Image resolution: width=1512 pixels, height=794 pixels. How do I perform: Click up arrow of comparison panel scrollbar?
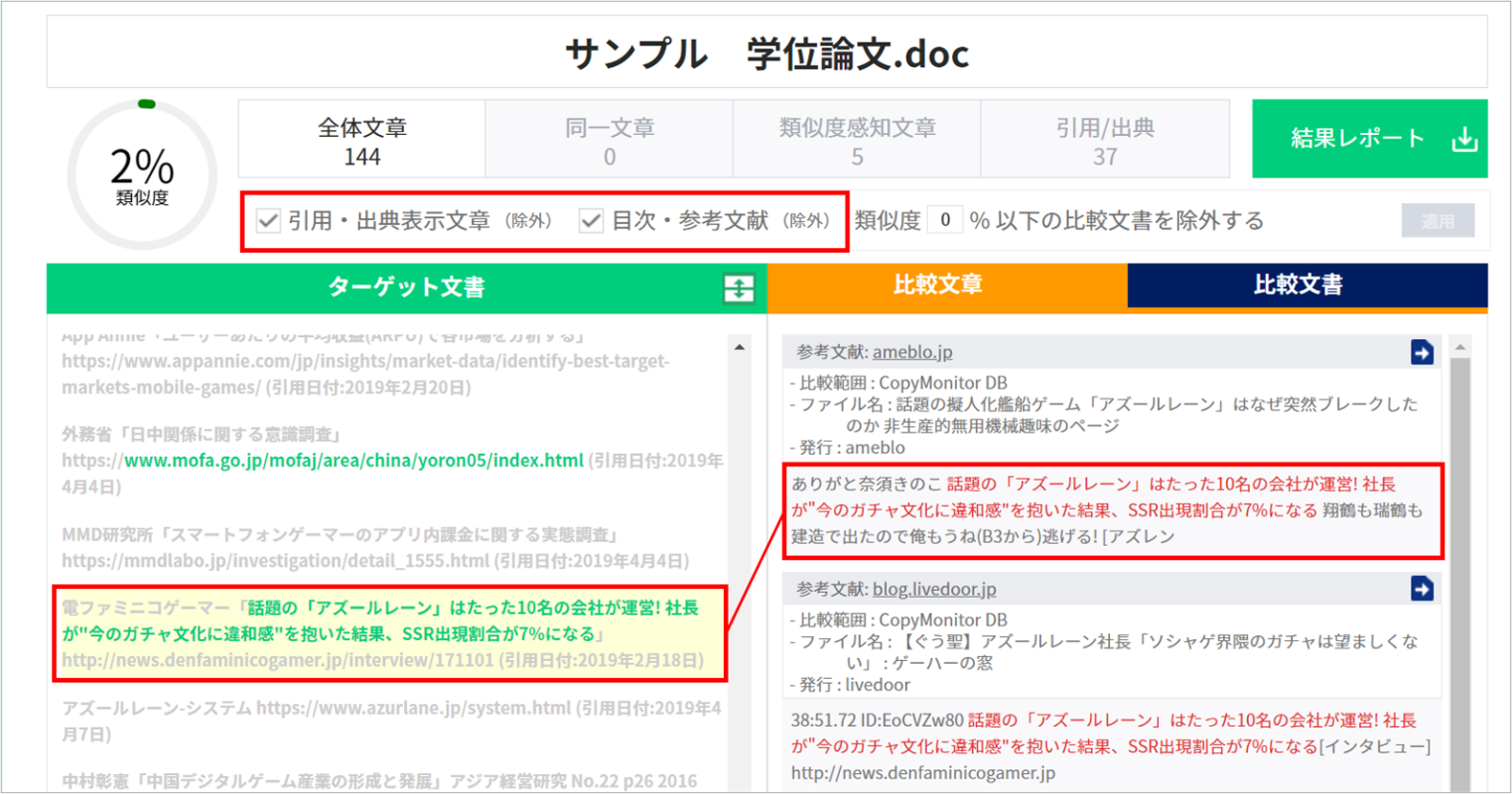tap(1460, 348)
